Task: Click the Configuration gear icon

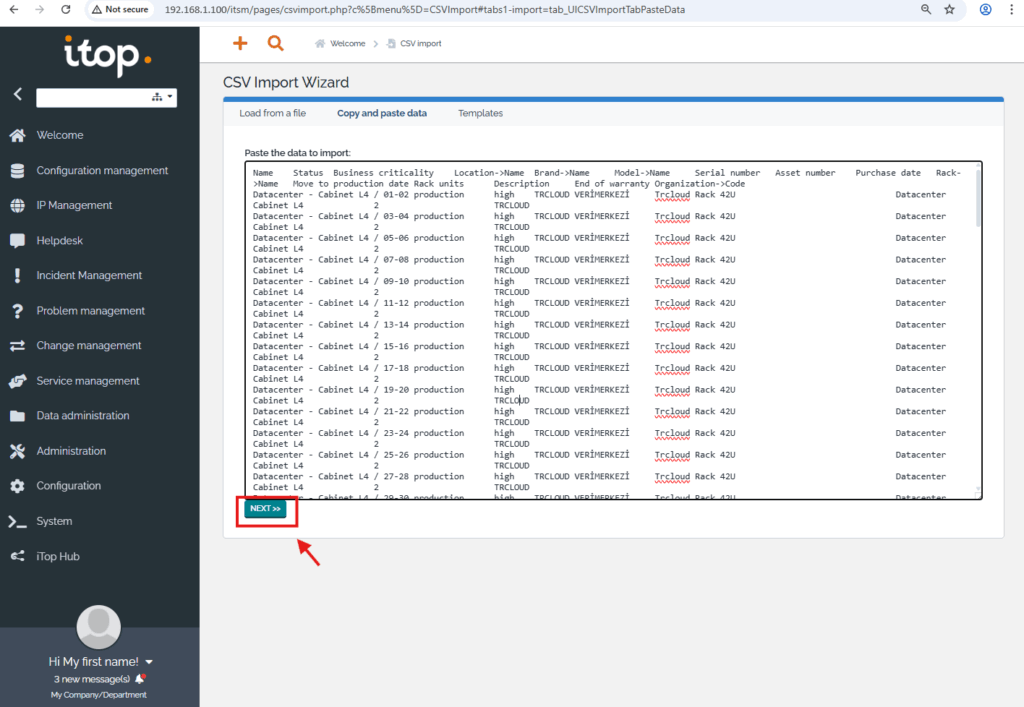Action: pyautogui.click(x=17, y=486)
